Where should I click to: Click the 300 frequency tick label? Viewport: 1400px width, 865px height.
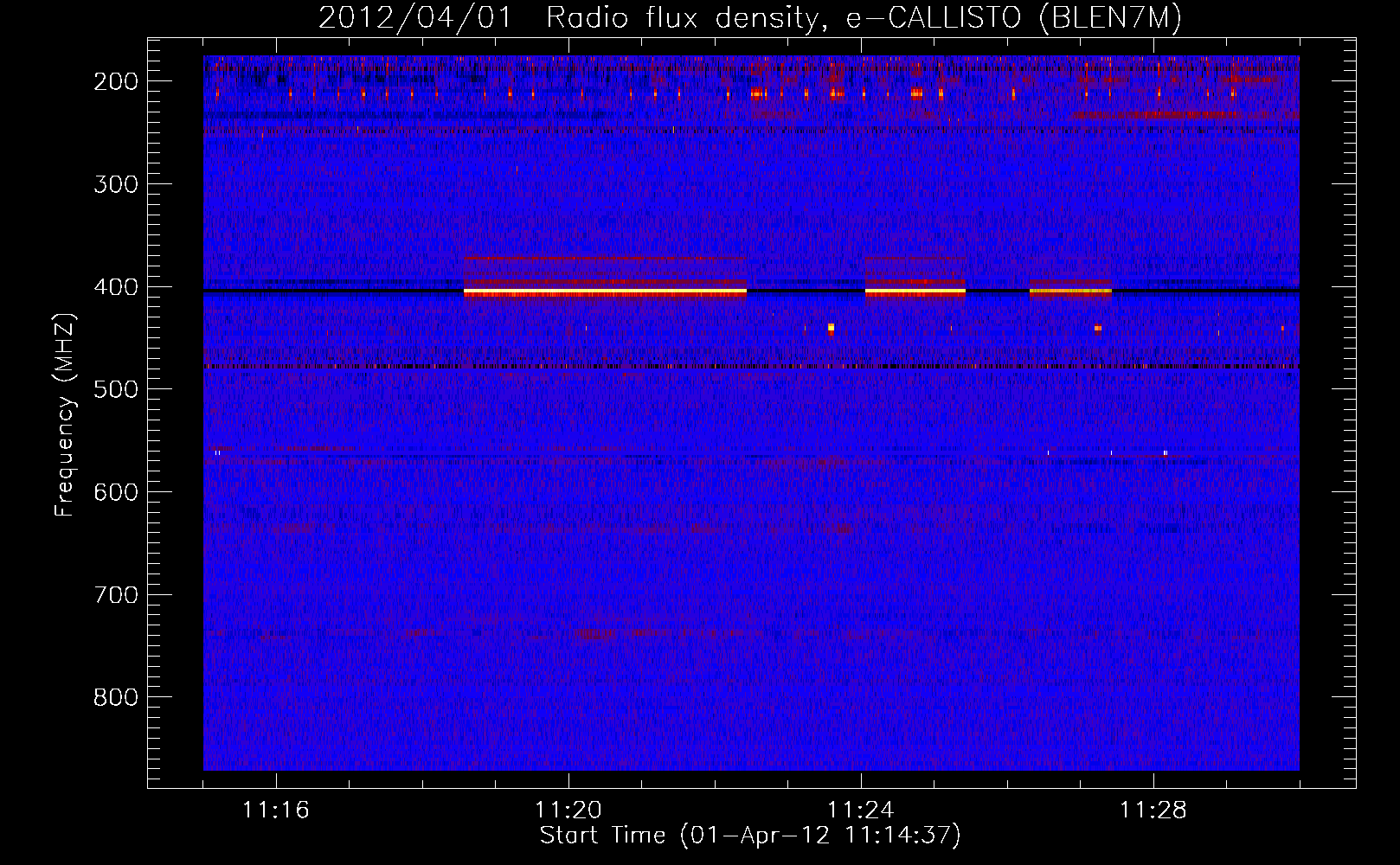(x=116, y=184)
